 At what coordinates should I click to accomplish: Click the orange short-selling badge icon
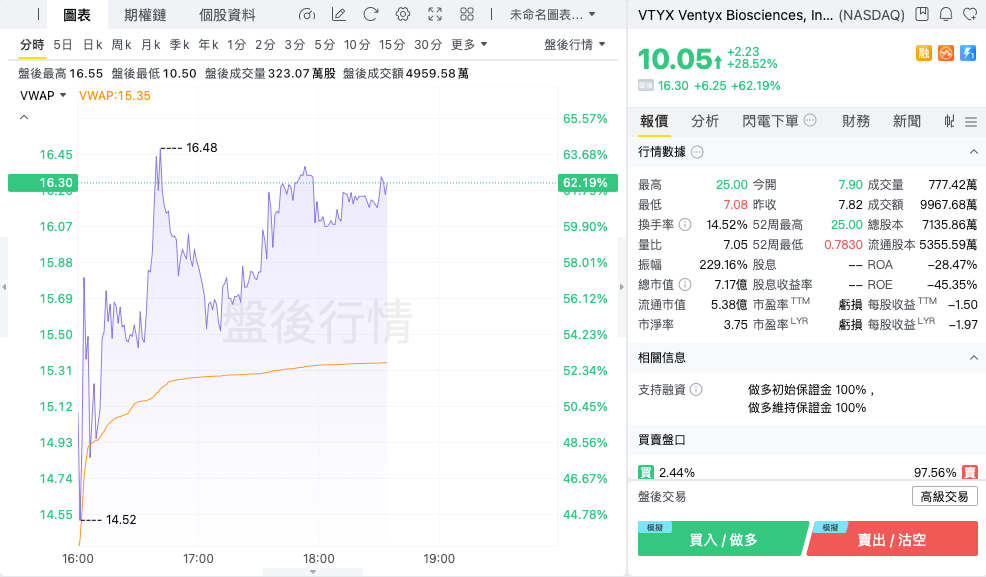click(946, 53)
